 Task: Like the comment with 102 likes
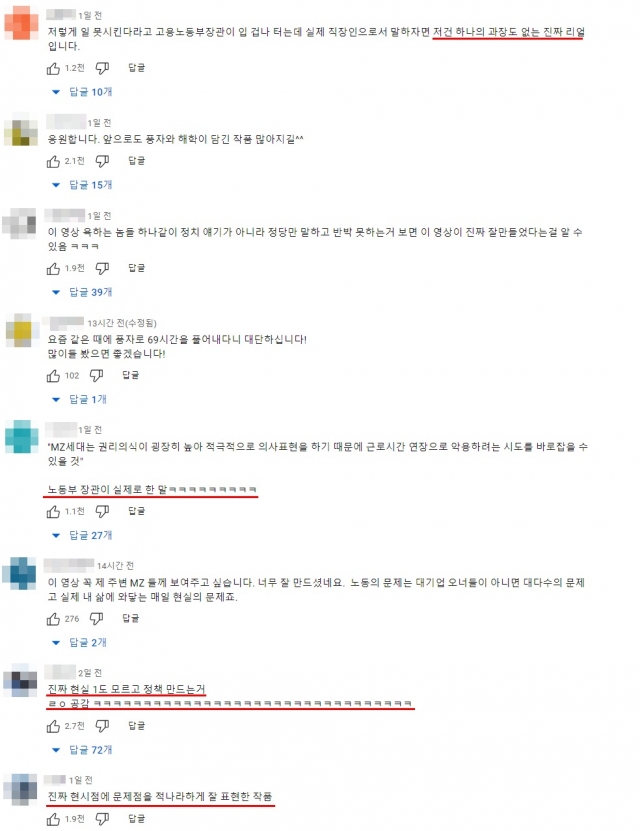(x=53, y=376)
